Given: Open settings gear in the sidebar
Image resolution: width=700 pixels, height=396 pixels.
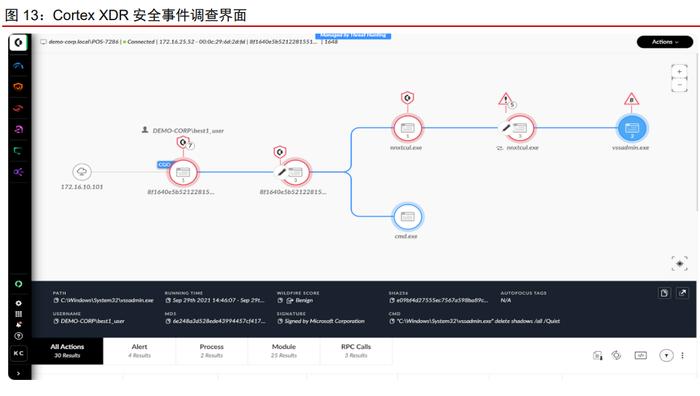Looking at the screenshot, I should click(x=18, y=303).
